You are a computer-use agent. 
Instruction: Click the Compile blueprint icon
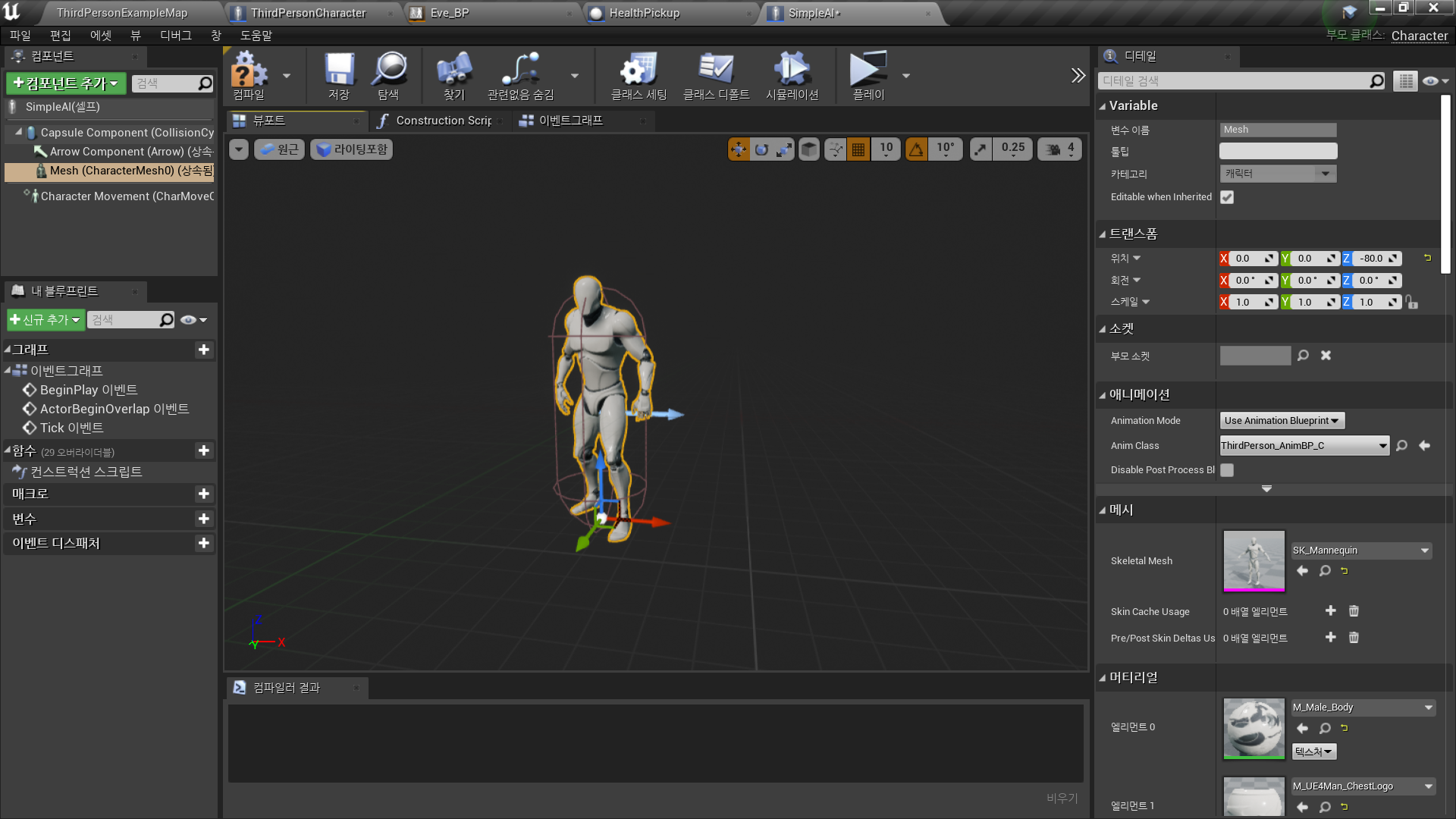(249, 74)
